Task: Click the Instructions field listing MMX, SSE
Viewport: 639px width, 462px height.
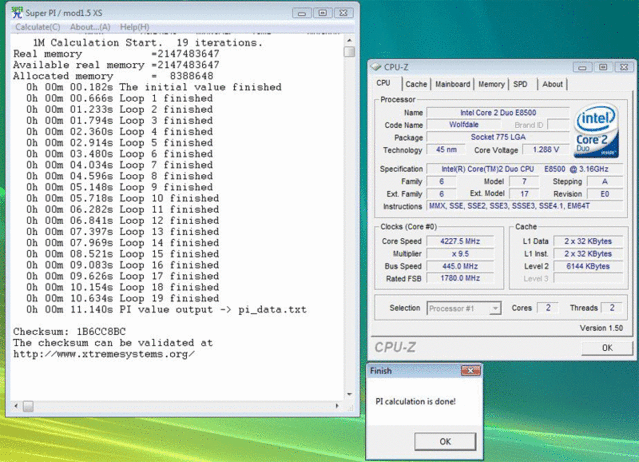Action: click(x=525, y=206)
